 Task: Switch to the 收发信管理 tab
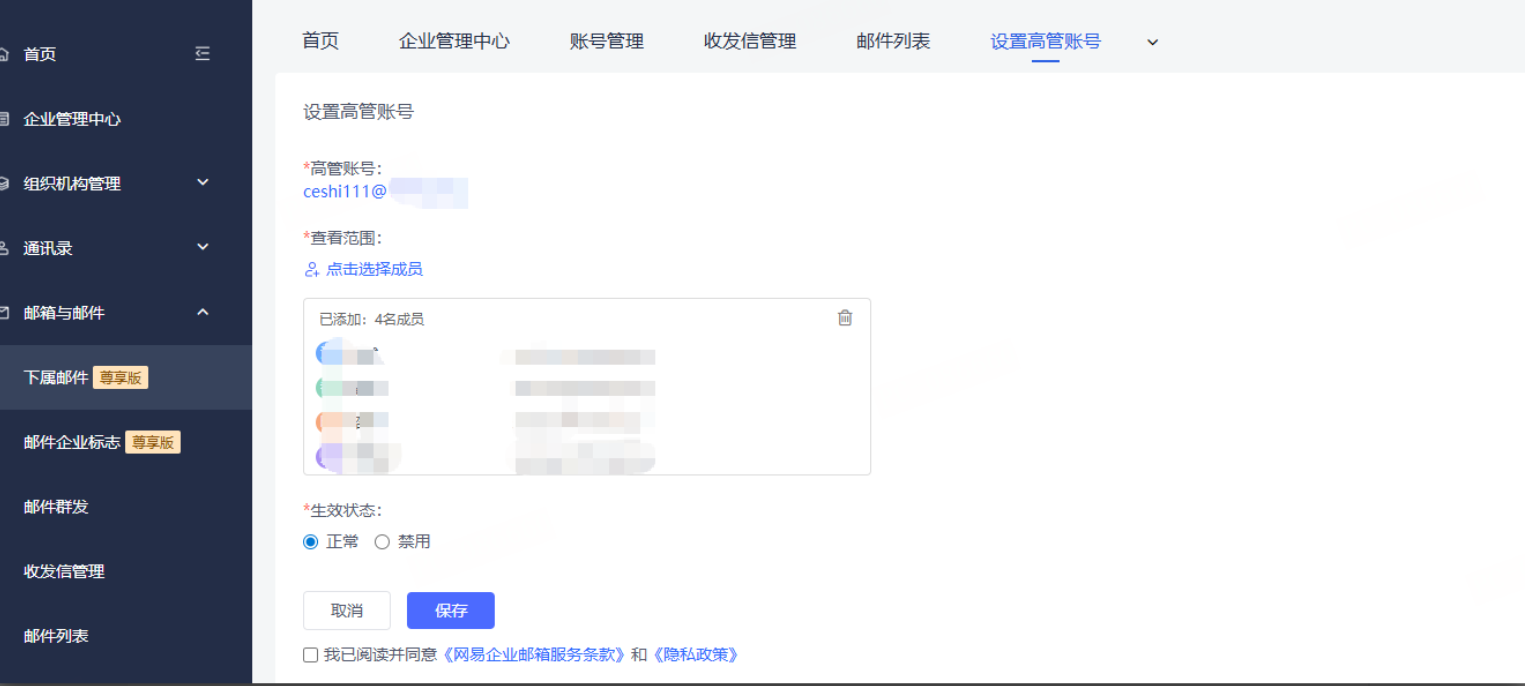pos(750,41)
